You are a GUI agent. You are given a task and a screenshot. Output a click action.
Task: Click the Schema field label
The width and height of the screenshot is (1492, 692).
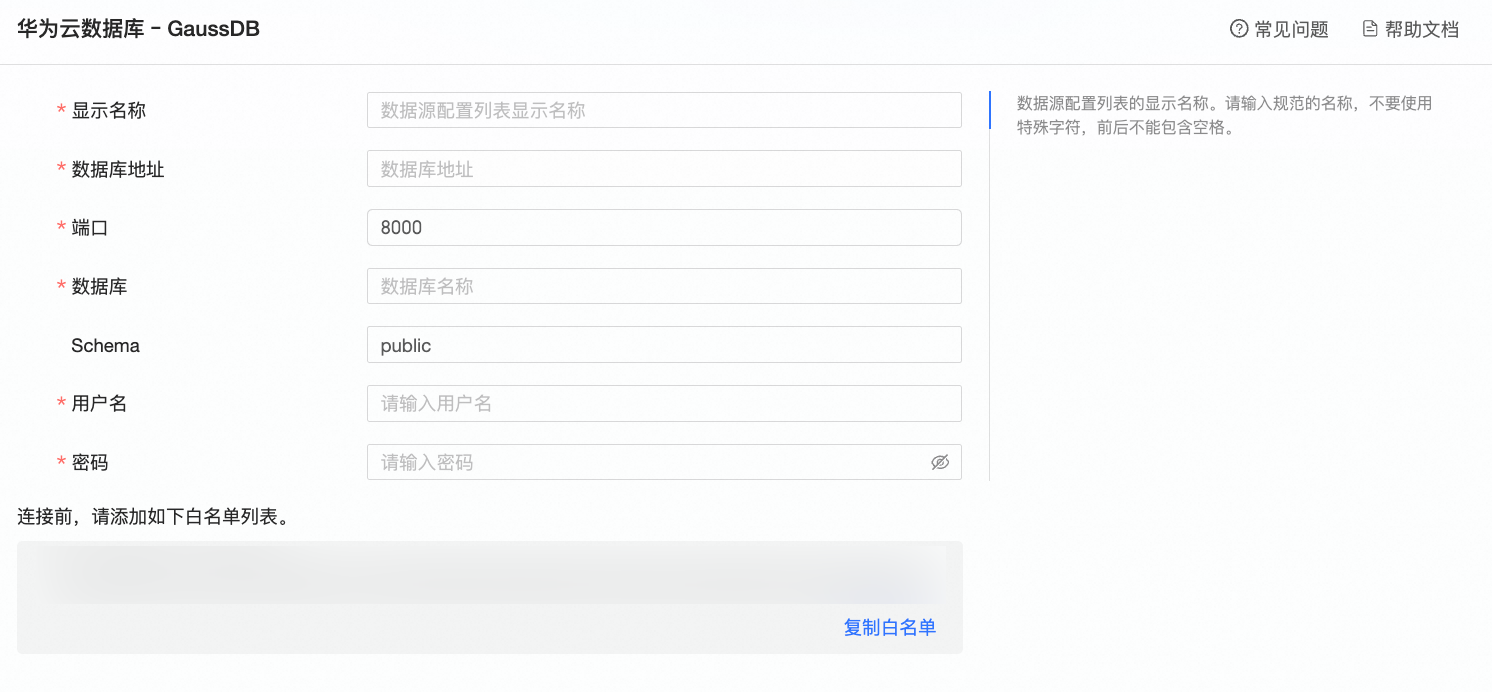(105, 345)
